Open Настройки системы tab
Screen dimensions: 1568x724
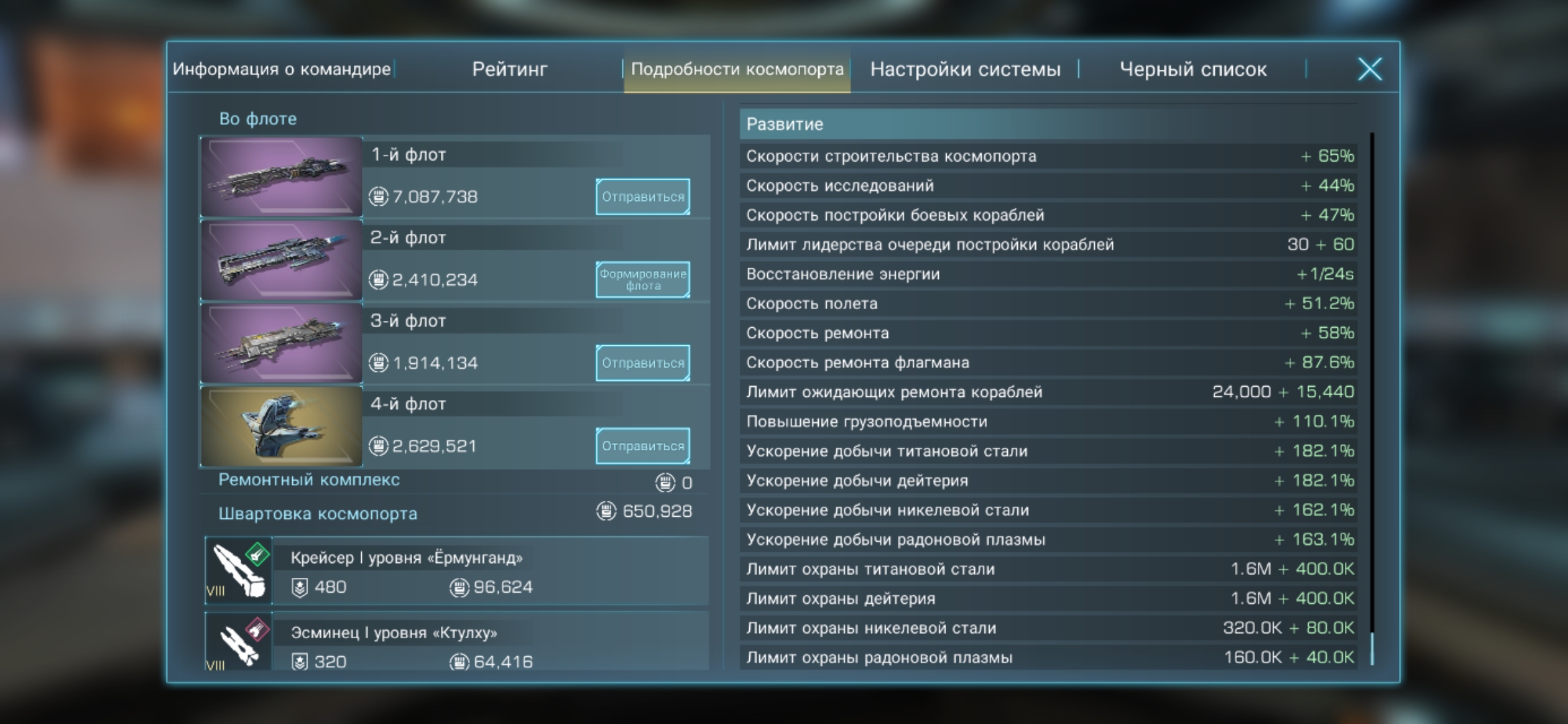pyautogui.click(x=965, y=69)
